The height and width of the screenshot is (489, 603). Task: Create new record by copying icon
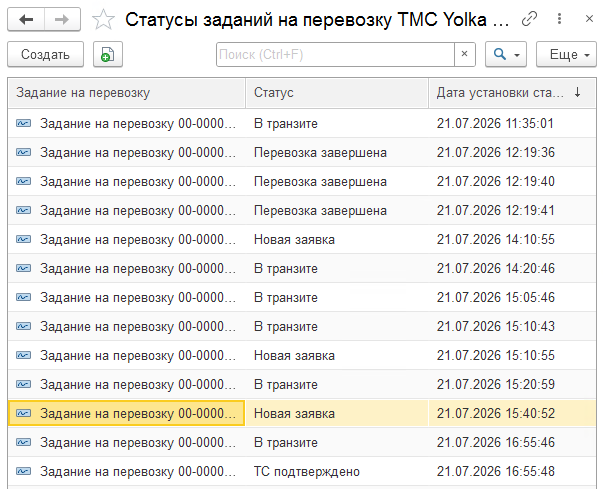[x=108, y=54]
